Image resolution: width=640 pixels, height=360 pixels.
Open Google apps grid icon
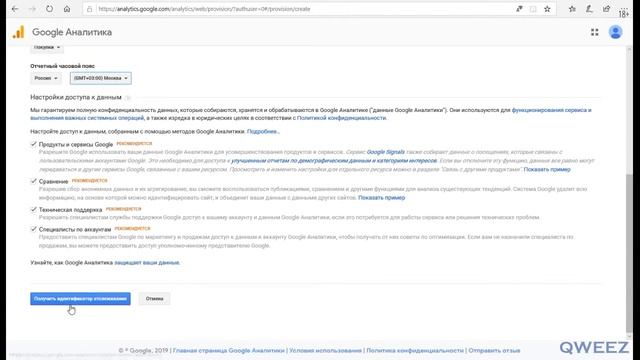coord(594,32)
